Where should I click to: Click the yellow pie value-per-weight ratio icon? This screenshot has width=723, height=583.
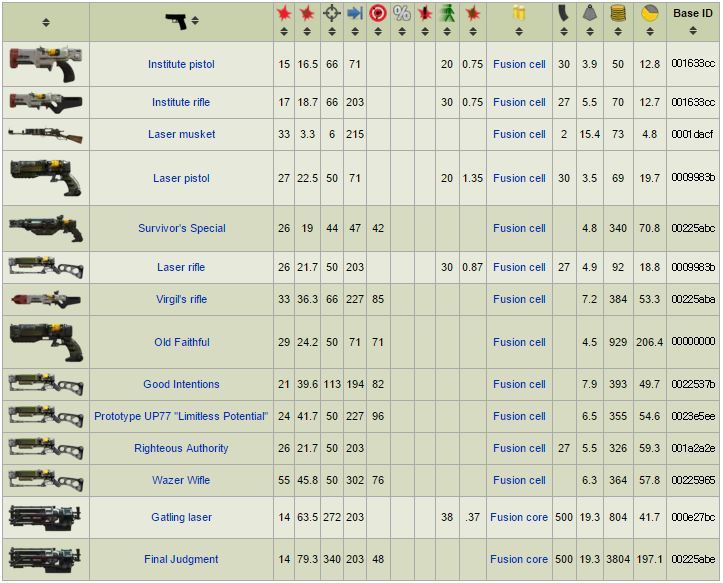point(650,13)
